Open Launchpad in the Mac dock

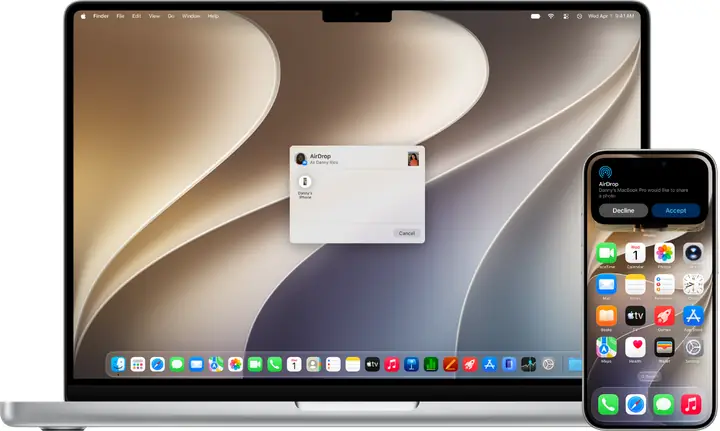137,364
